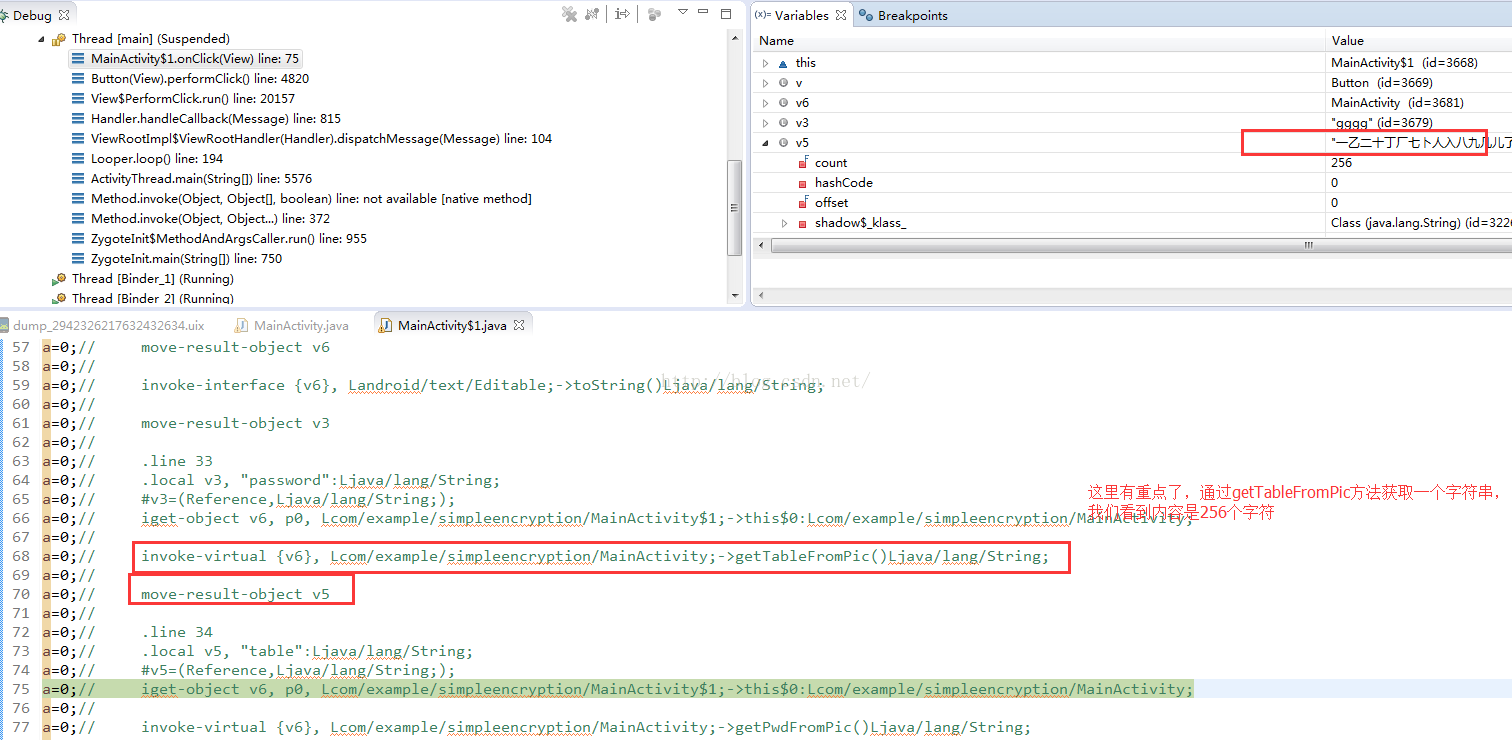Expand the 'v' Button variable
This screenshot has height=740, width=1512.
coord(766,83)
